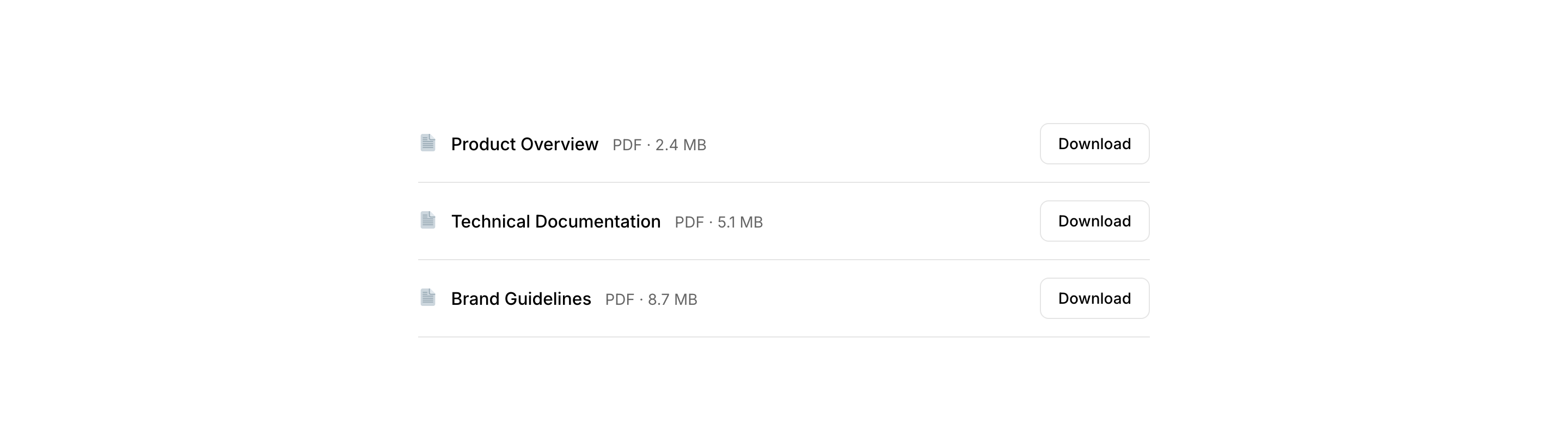The width and height of the screenshot is (1568, 442).
Task: Open the Brand Guidelines title
Action: pos(520,299)
